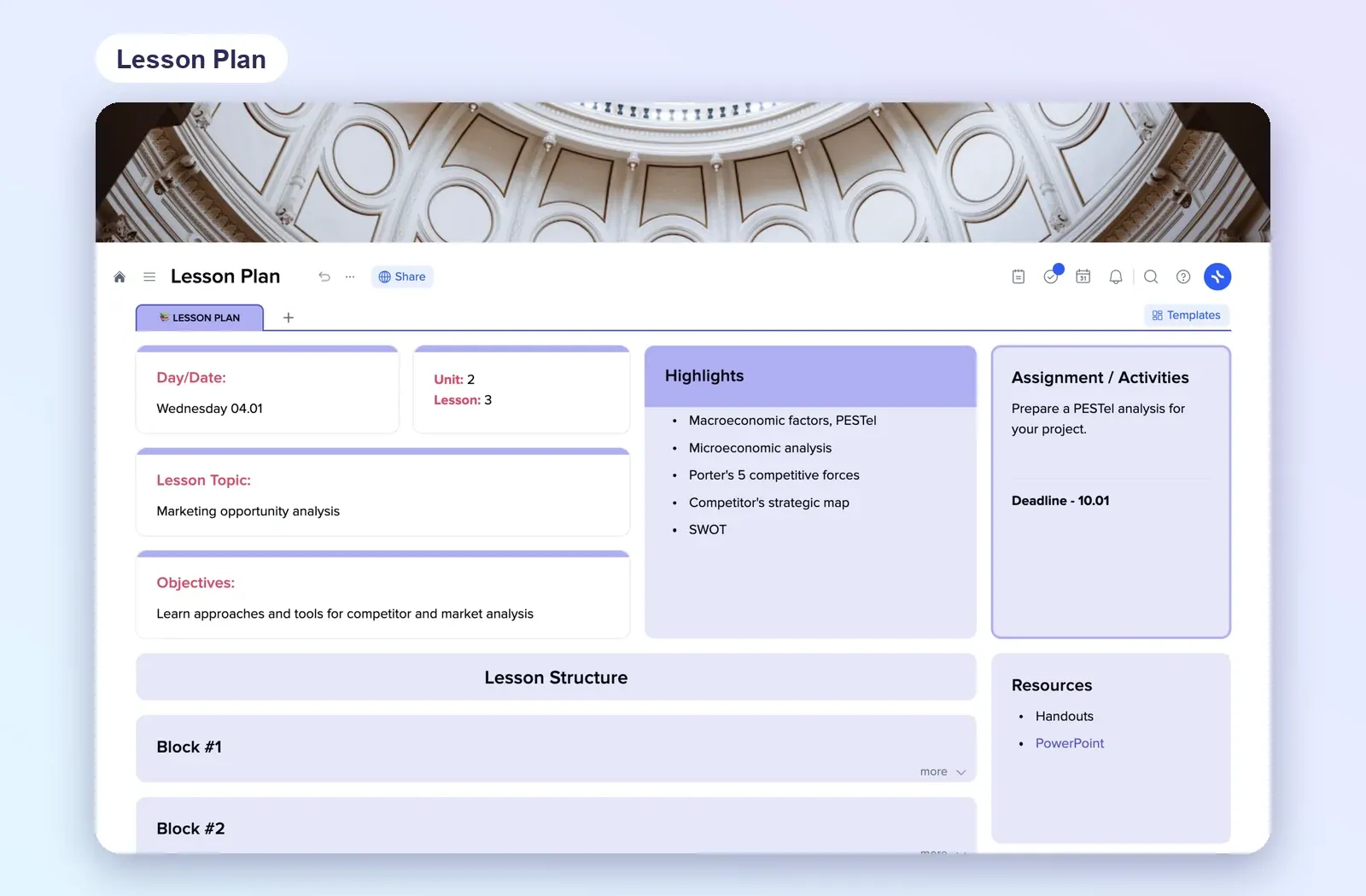Click the undo arrow icon
Viewport: 1366px width, 896px height.
[x=324, y=276]
